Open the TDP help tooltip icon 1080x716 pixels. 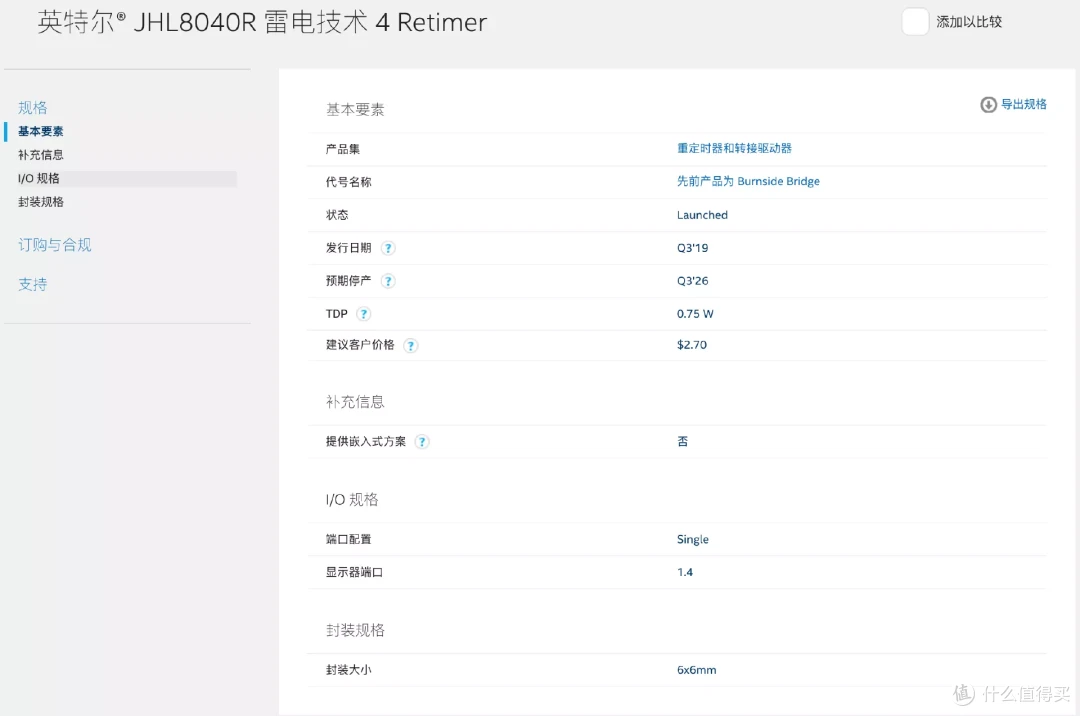pyautogui.click(x=364, y=314)
